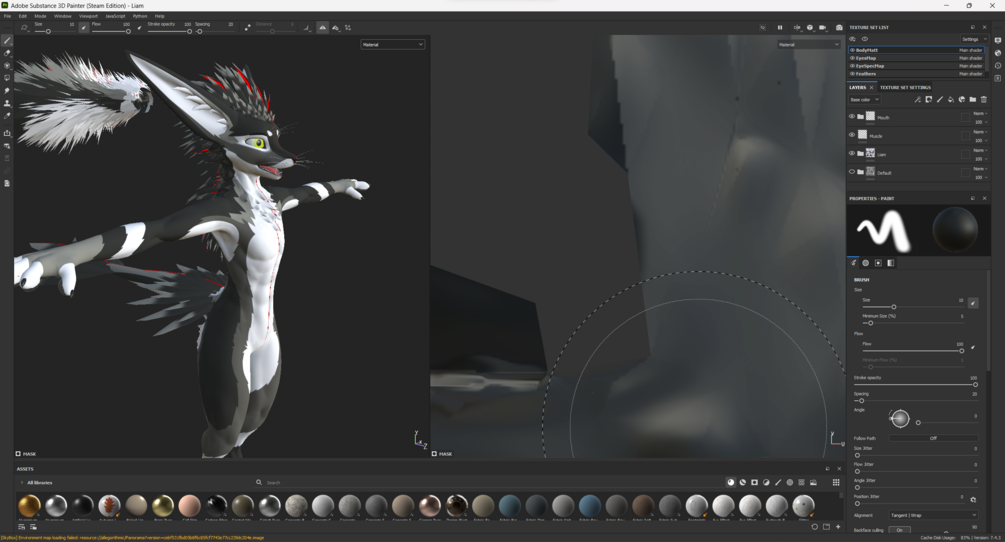Select the first gold material sphere thumbnail

coord(29,505)
